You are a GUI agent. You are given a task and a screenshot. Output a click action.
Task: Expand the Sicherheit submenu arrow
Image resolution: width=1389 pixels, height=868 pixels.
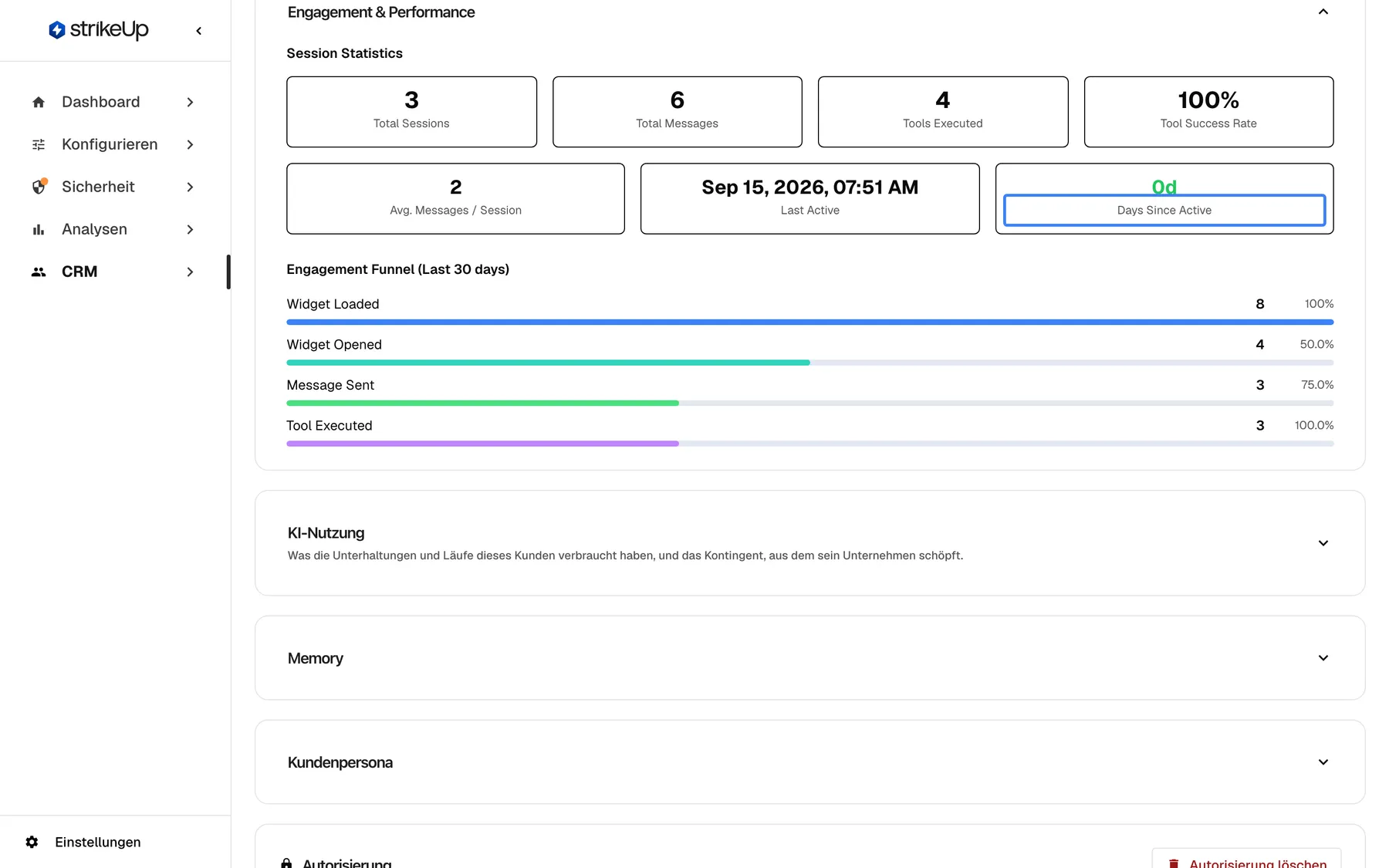(190, 187)
